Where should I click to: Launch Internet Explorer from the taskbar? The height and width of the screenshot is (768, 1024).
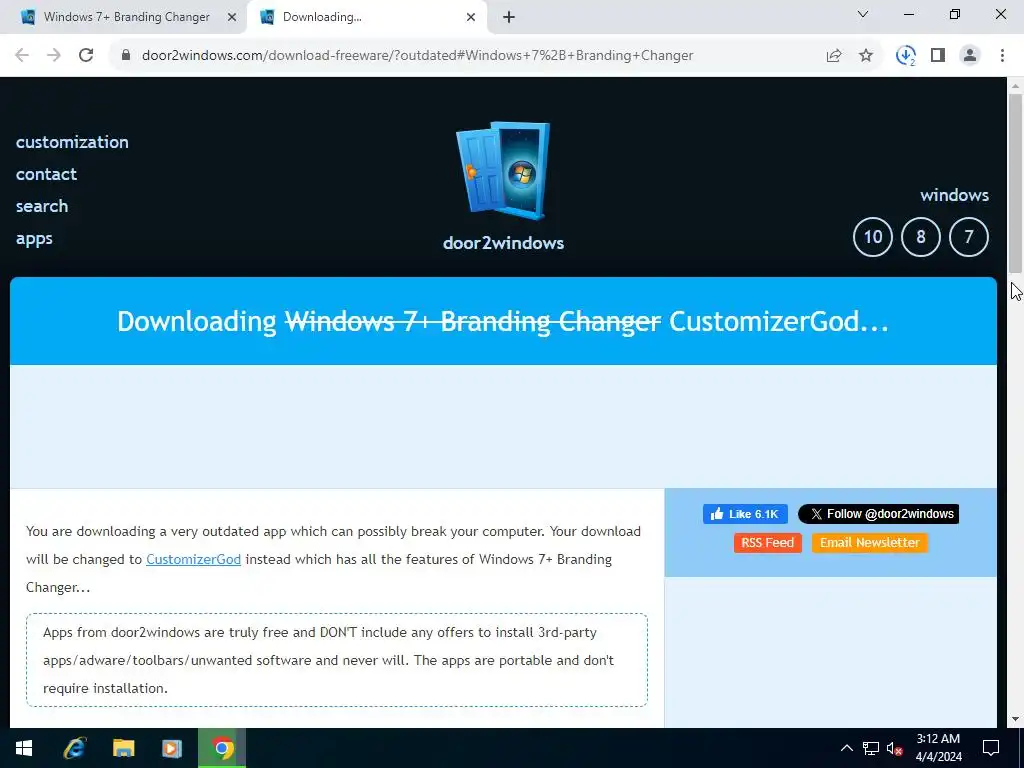74,748
